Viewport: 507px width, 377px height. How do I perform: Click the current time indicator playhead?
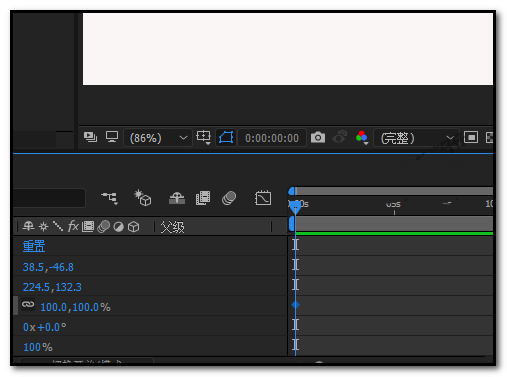(x=295, y=207)
